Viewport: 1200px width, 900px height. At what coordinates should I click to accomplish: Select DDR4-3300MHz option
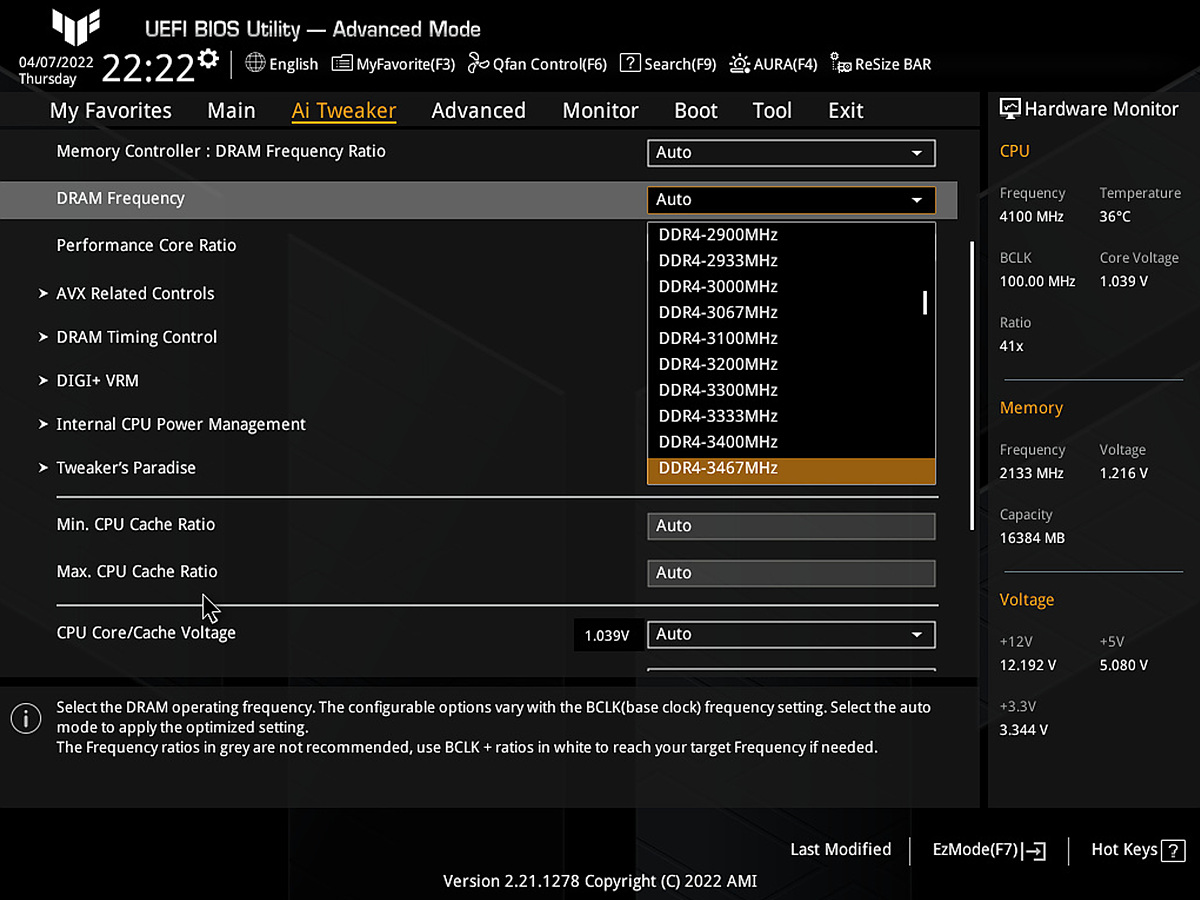[x=791, y=391]
